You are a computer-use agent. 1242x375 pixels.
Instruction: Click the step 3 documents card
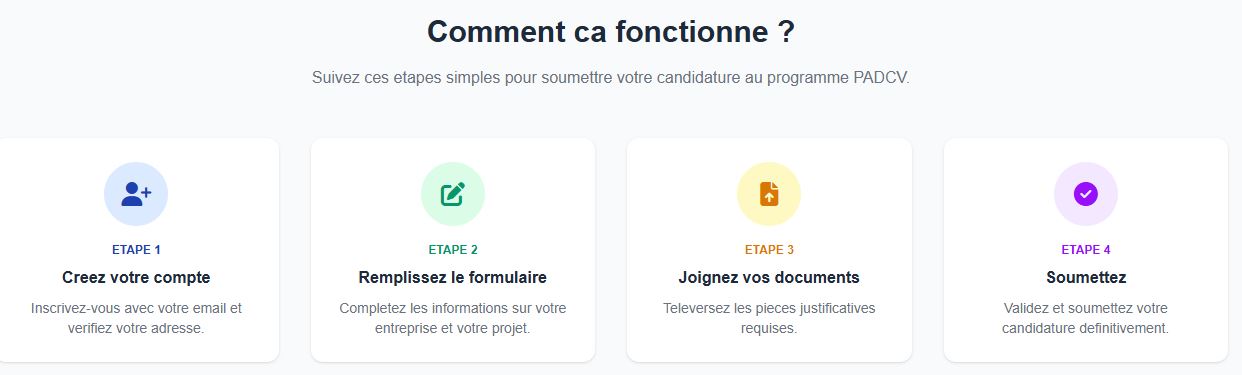(769, 250)
